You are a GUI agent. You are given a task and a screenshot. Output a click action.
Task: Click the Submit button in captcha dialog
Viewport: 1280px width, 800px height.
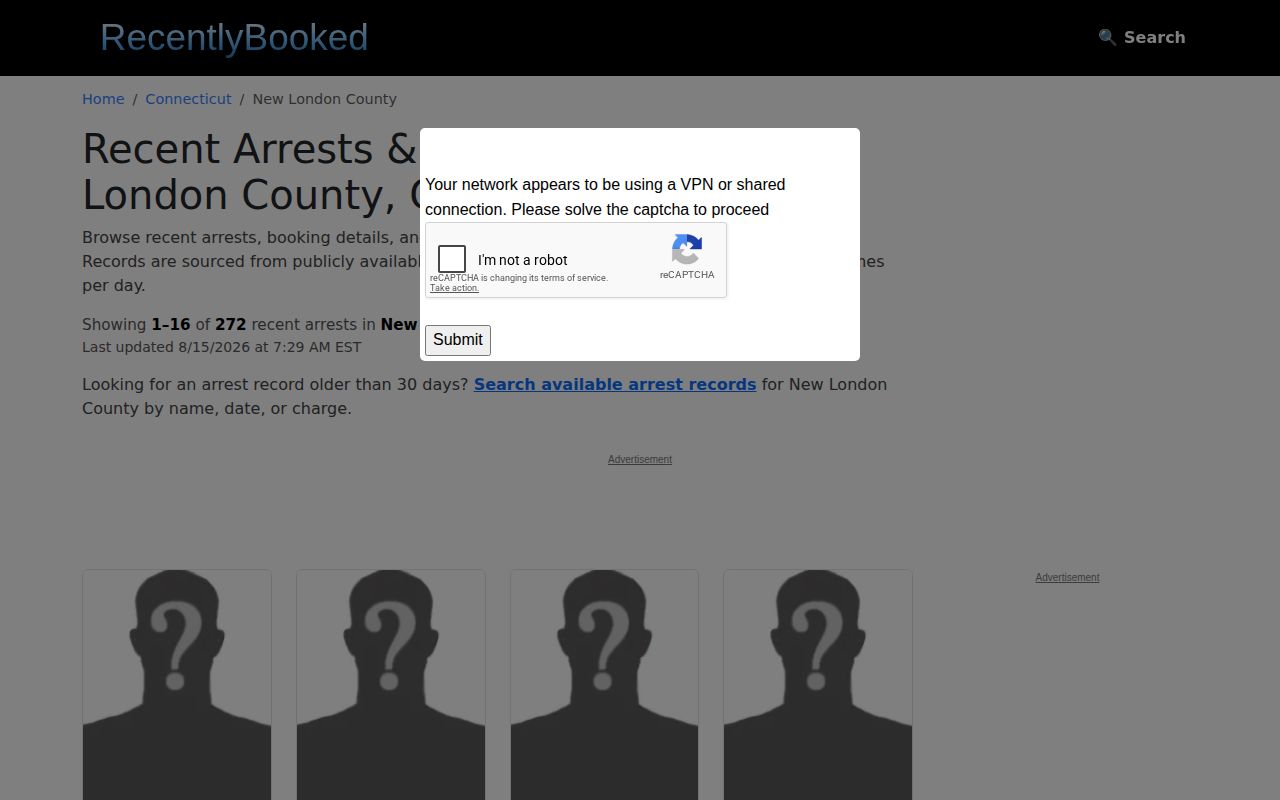(458, 340)
